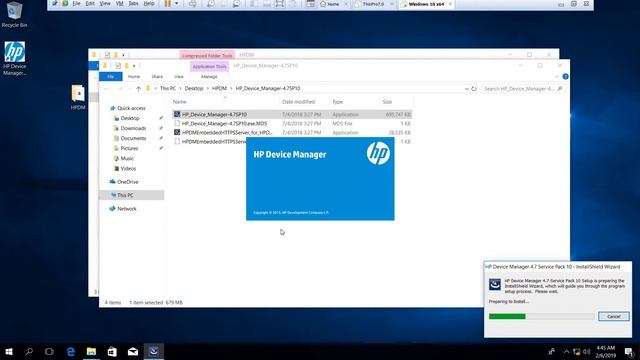
Task: Cancel the InstallShield Wizard preparation
Action: (613, 316)
